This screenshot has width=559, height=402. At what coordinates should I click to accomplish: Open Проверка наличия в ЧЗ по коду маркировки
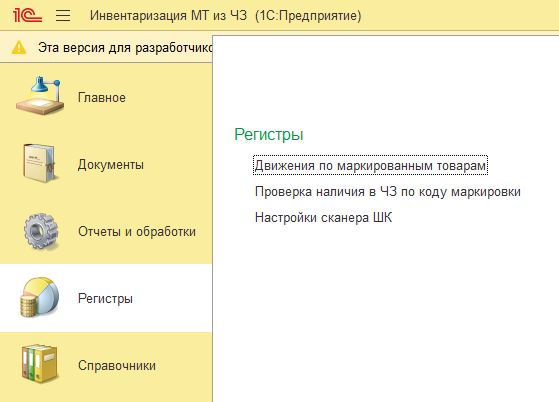tap(388, 191)
